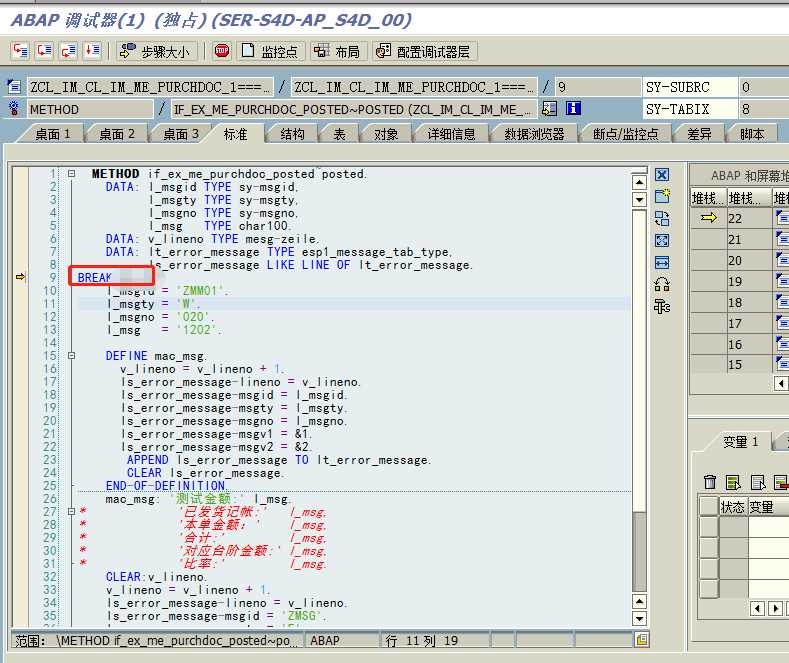Switch to the 脚本 tab
The width and height of the screenshot is (789, 663).
tap(752, 134)
